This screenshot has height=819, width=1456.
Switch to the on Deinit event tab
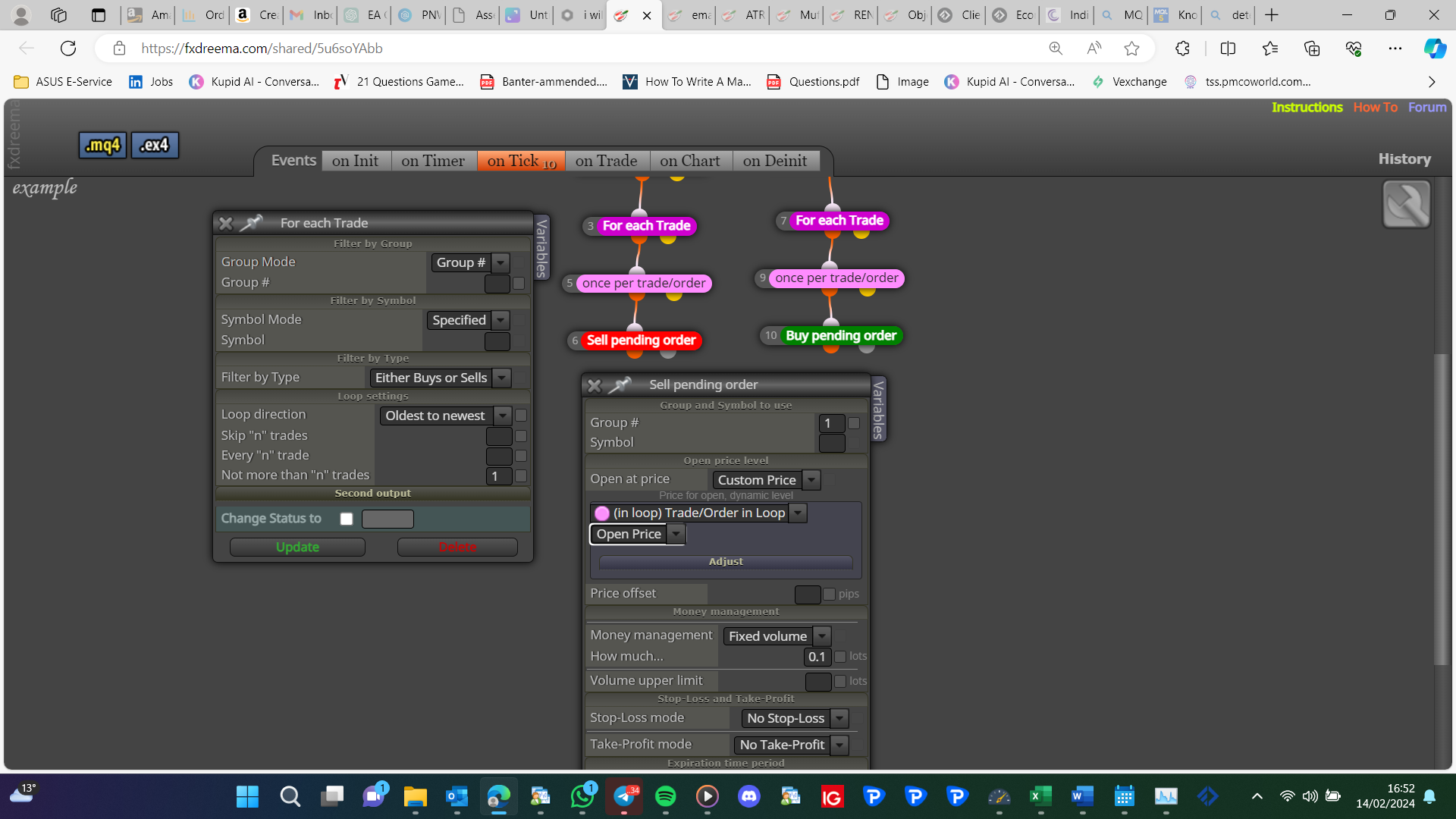point(775,161)
